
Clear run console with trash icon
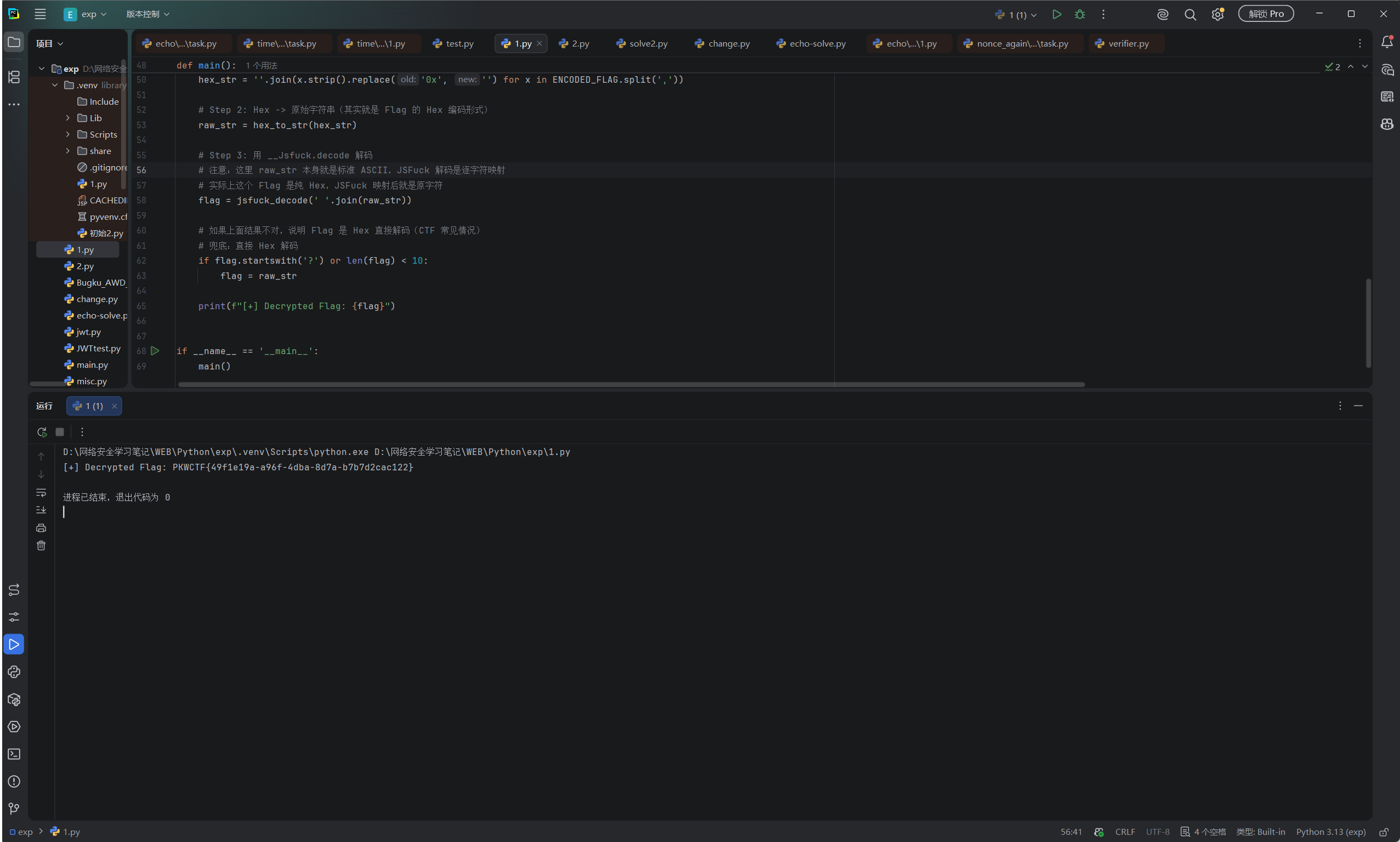coord(41,545)
